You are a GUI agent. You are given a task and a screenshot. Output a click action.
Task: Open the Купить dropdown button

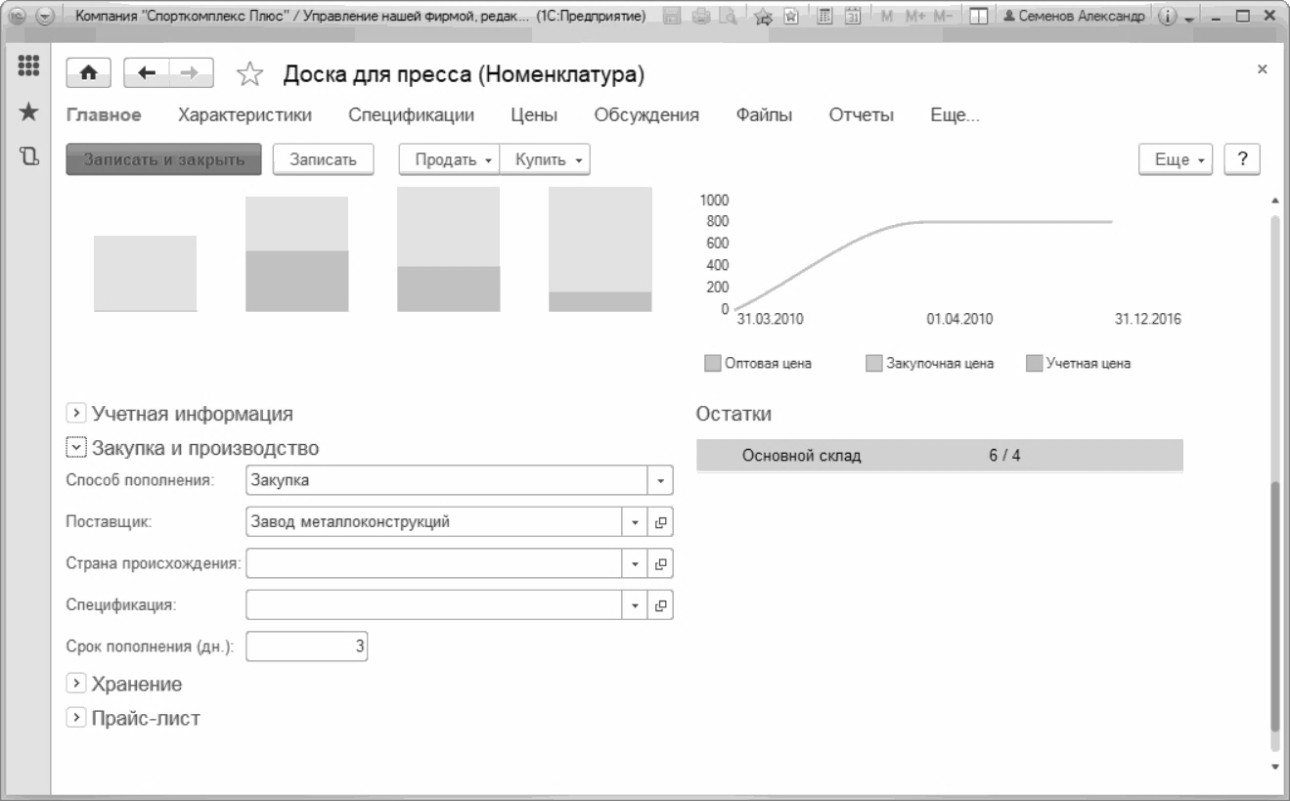point(545,160)
